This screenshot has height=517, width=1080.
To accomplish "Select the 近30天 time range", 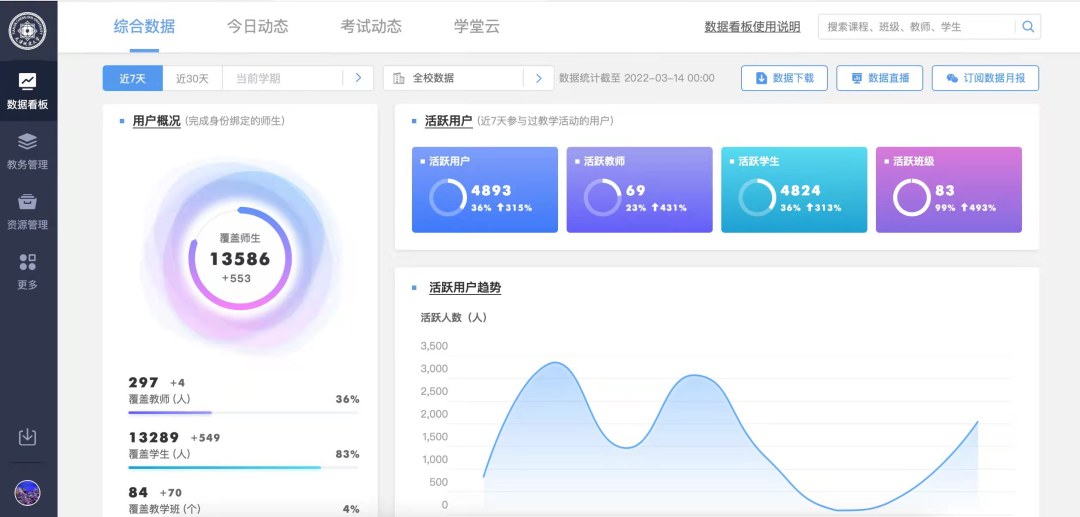I will (x=192, y=78).
